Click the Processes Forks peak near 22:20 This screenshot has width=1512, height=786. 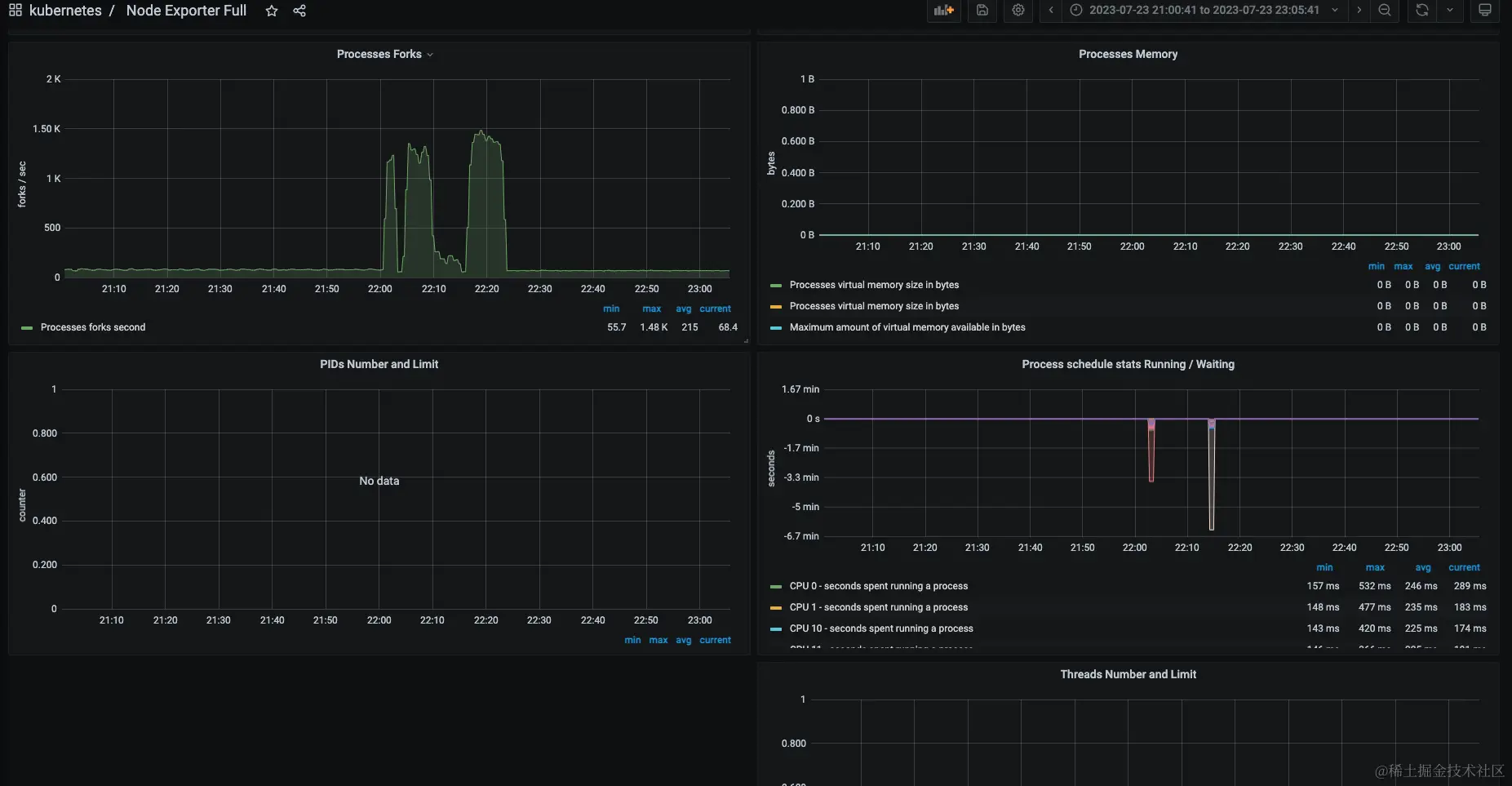[x=481, y=131]
